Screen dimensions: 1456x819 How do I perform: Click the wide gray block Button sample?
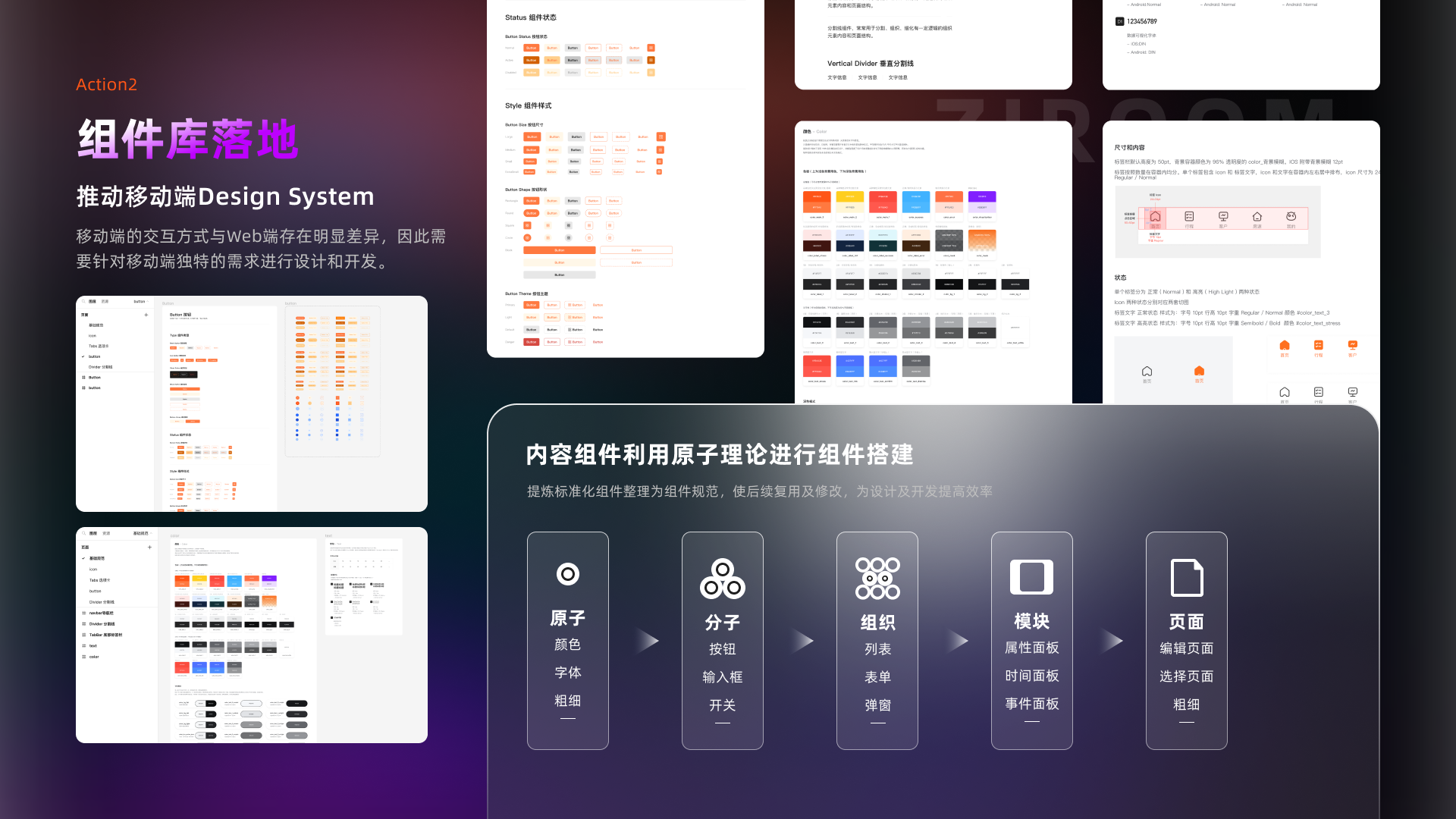click(x=560, y=275)
